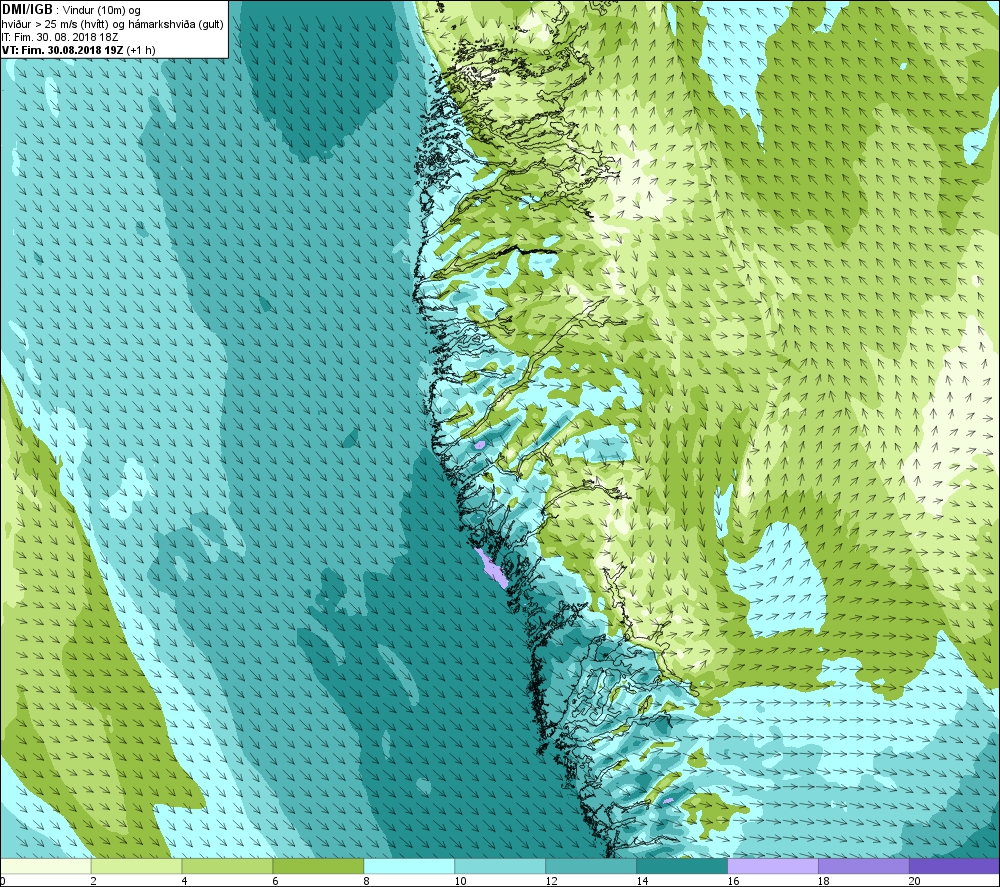This screenshot has width=1000, height=887.
Task: Click the largest purple wind patch on the coast
Action: tap(492, 568)
